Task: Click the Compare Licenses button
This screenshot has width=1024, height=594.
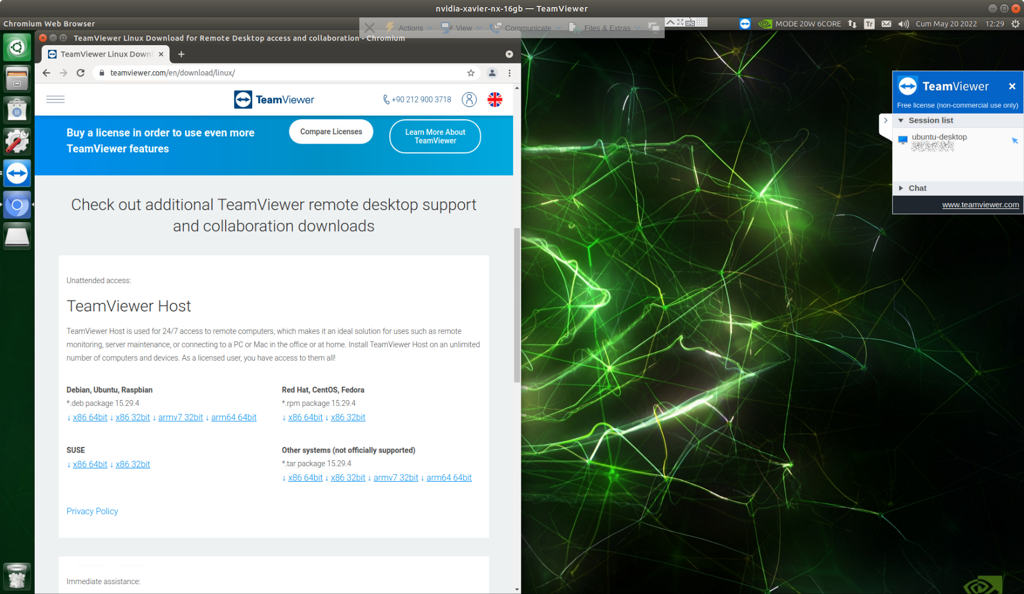Action: [x=331, y=131]
